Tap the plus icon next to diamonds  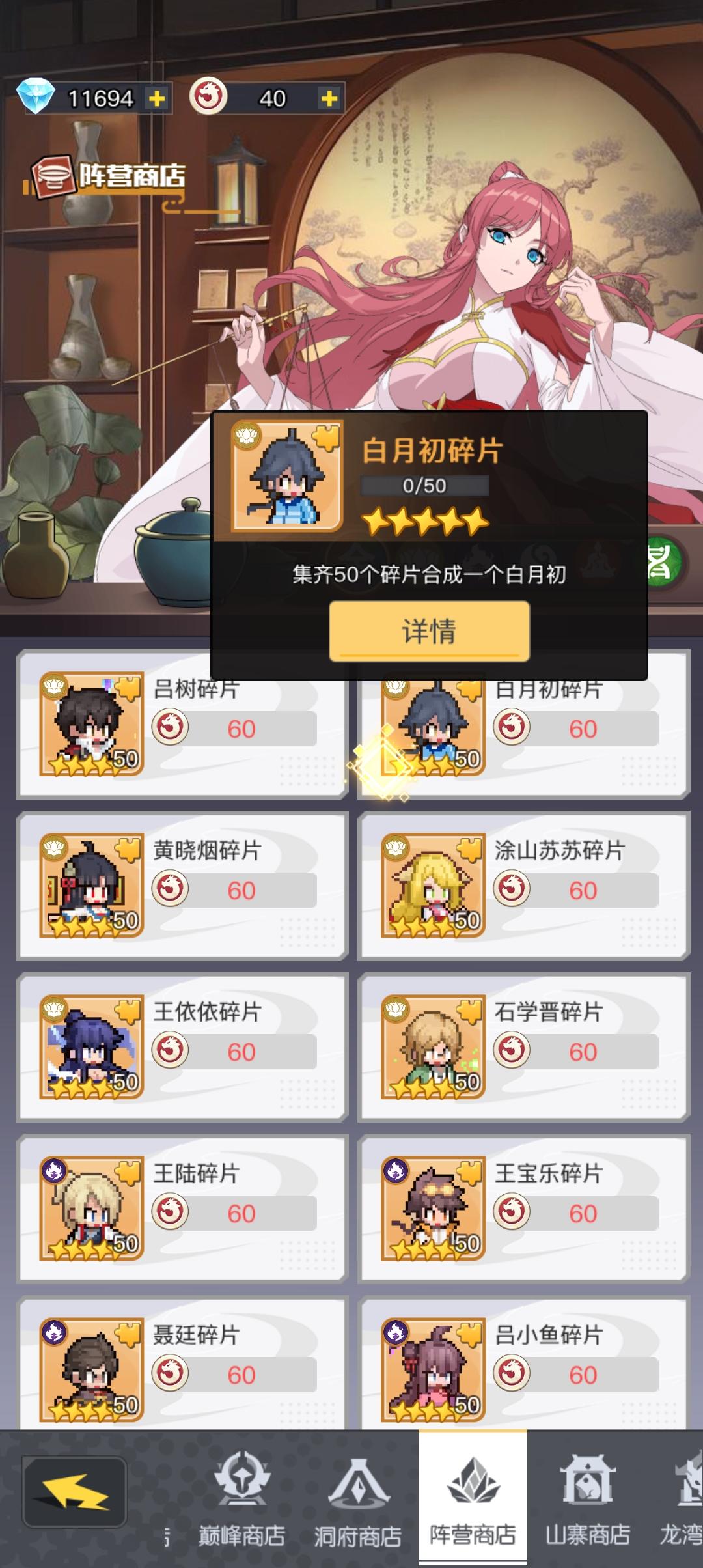pyautogui.click(x=156, y=98)
